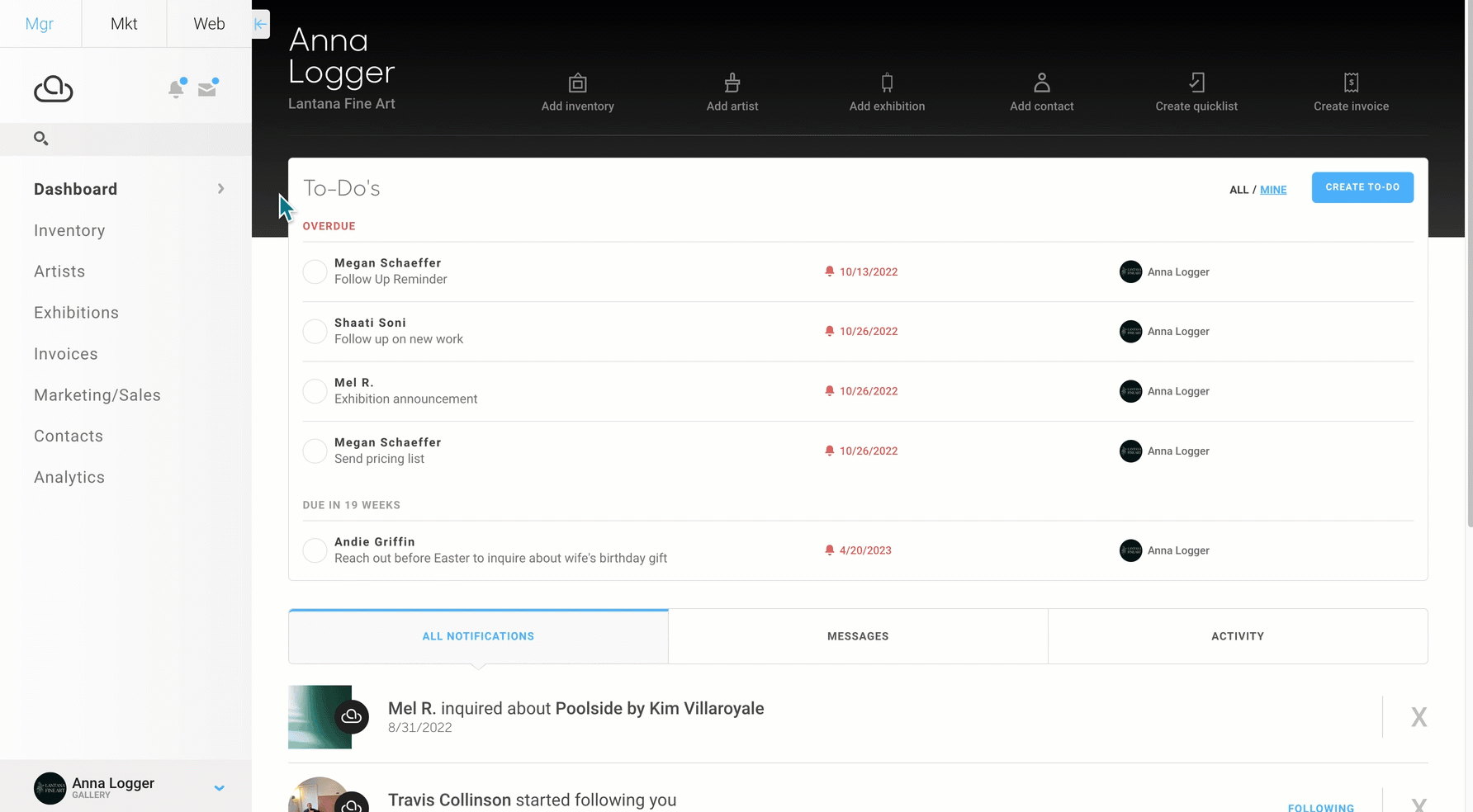Screen dimensions: 1473x812
Task: Switch to the Mgr tab
Action: (40, 24)
